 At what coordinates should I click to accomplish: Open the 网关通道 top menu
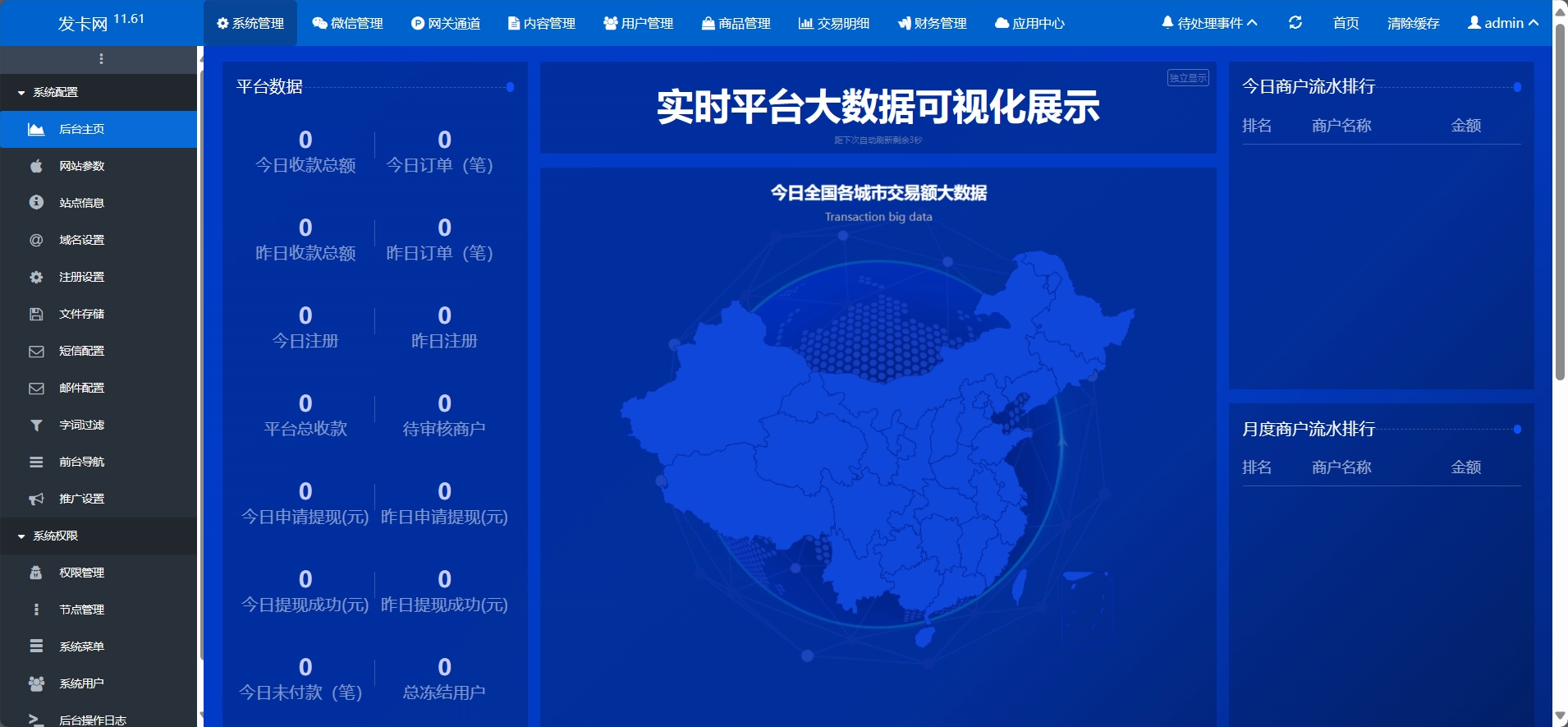pos(446,23)
